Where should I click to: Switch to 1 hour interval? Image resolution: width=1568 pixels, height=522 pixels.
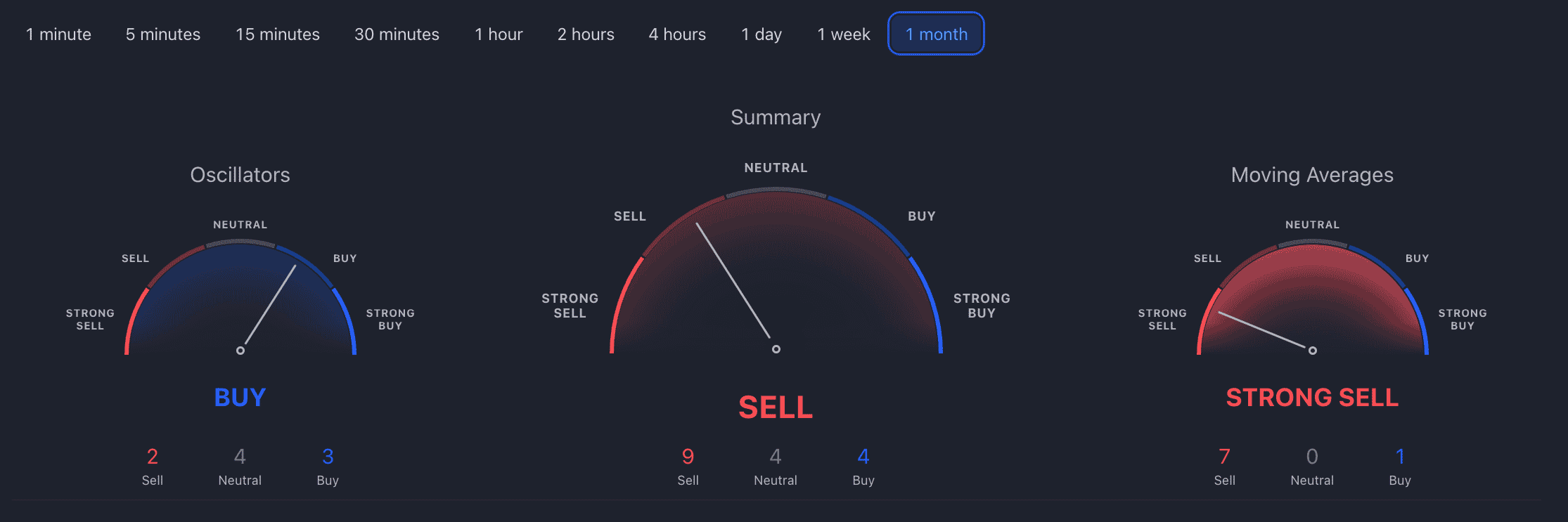tap(499, 34)
